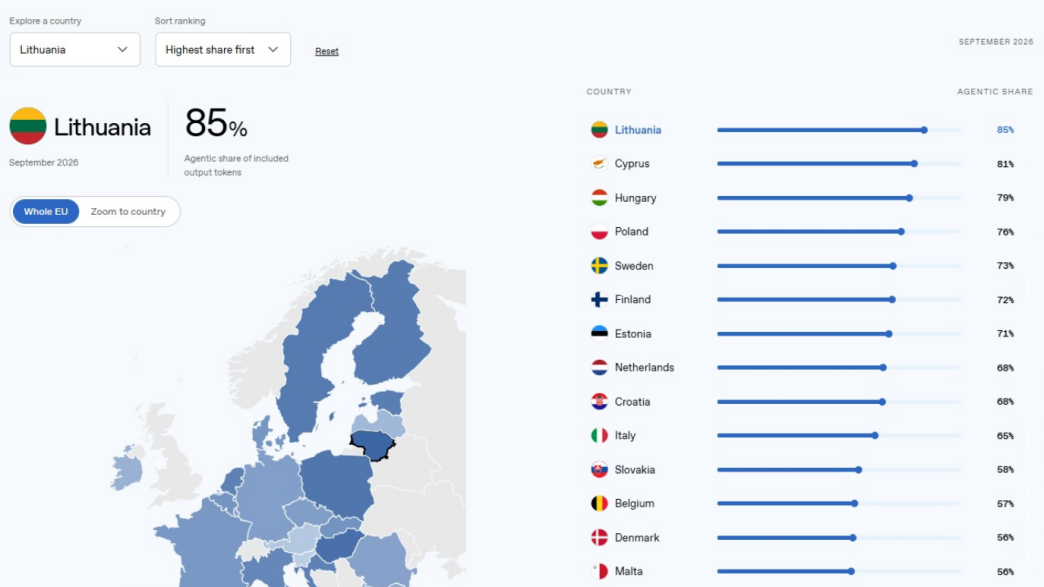Click the Reset link
Screen dimensions: 1044x587
326,51
